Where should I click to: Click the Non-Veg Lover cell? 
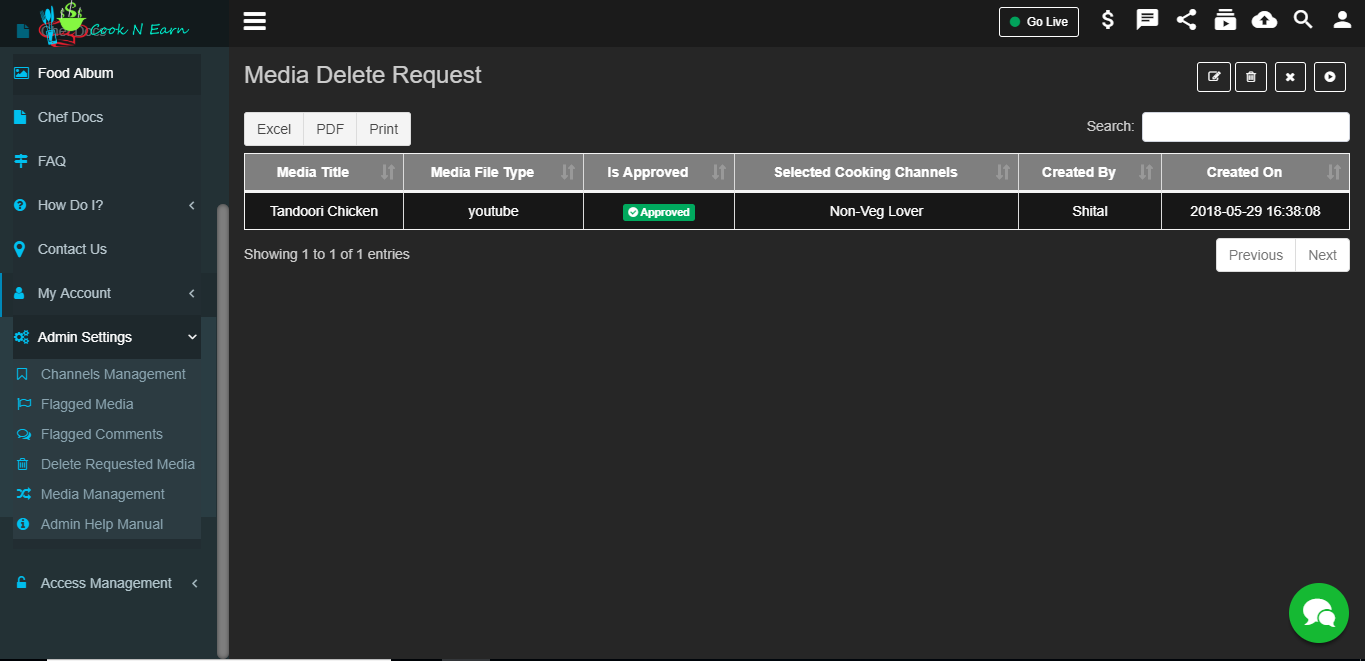(x=876, y=211)
